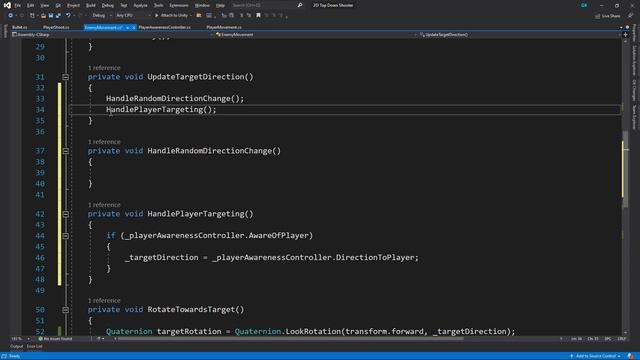Open the Output panel tab
The height and width of the screenshot is (360, 640).
click(16, 347)
